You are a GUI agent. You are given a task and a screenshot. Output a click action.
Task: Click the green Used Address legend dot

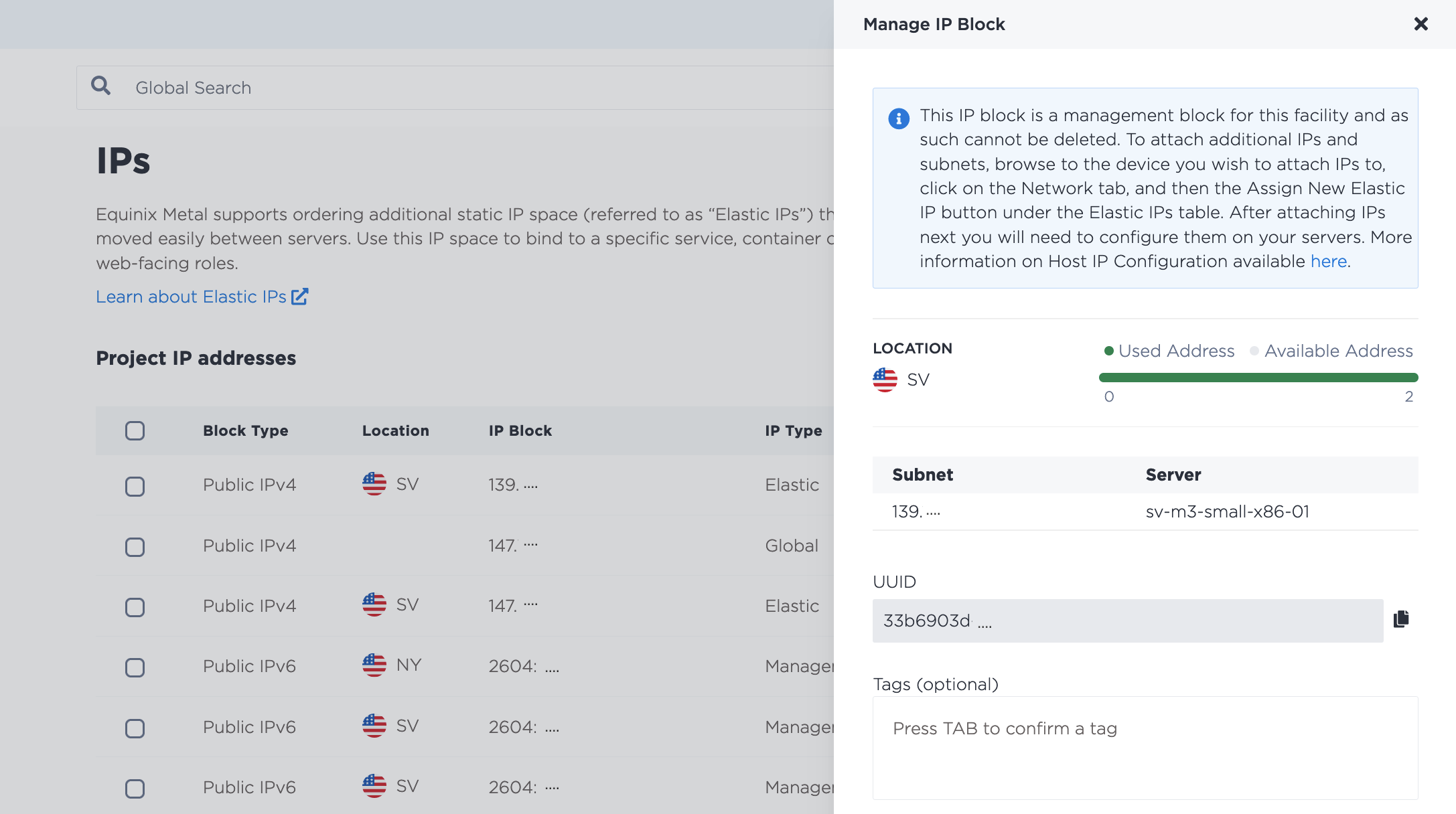point(1108,351)
